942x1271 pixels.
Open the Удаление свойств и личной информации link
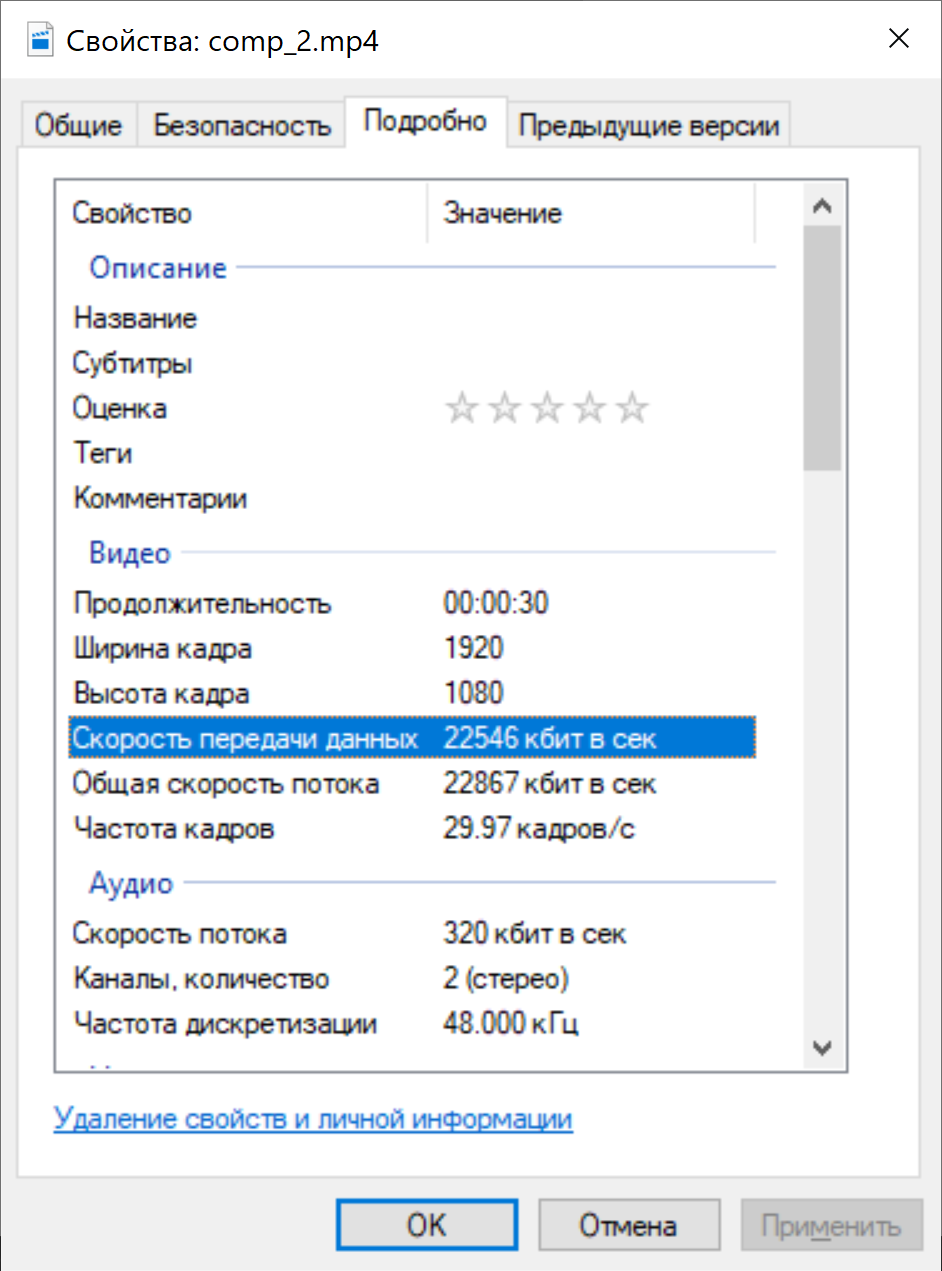pos(313,1118)
